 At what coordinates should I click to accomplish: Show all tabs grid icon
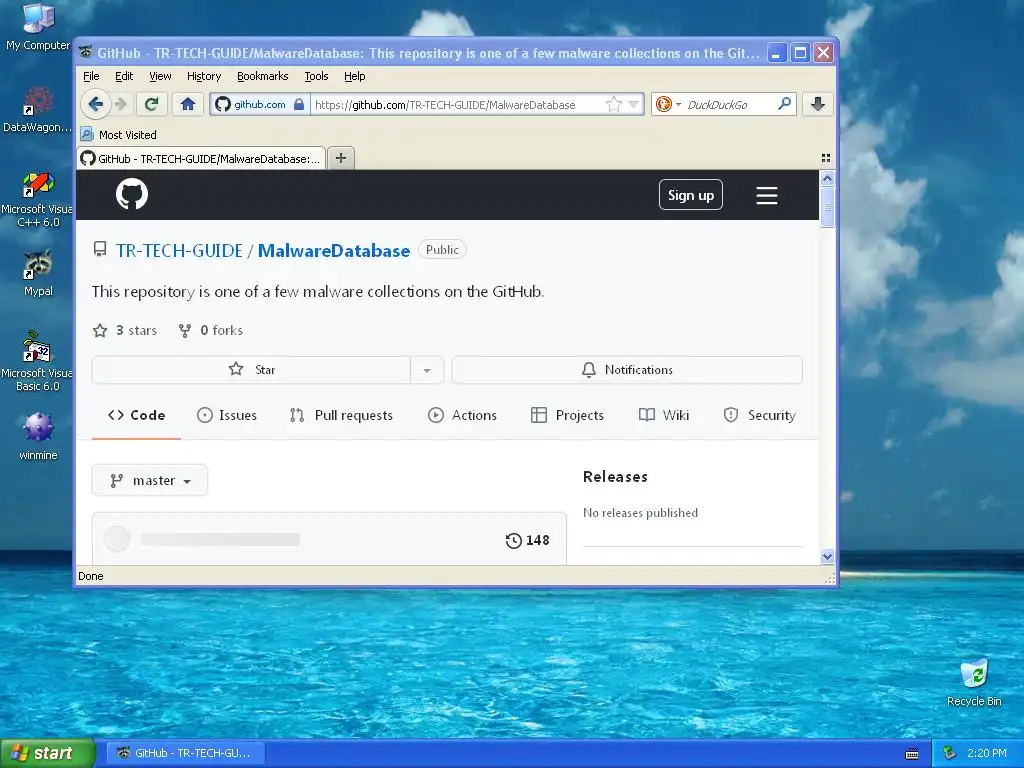point(825,158)
